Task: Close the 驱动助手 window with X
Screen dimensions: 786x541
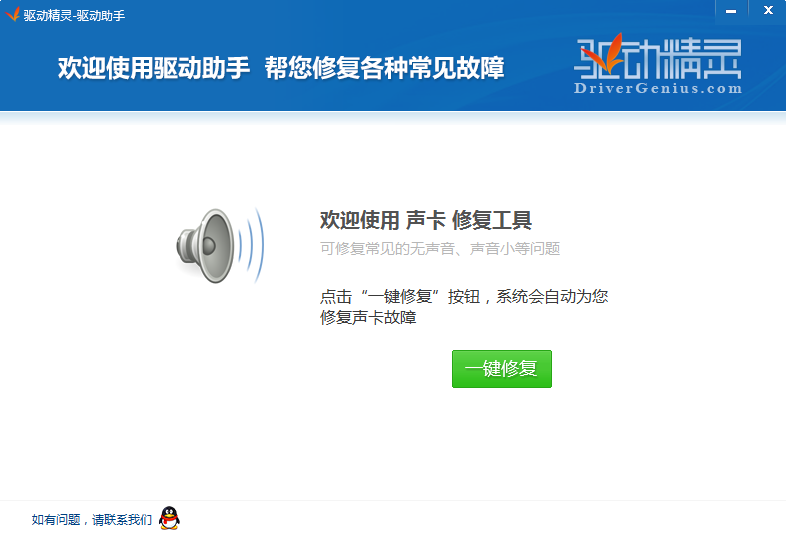Action: [x=768, y=11]
